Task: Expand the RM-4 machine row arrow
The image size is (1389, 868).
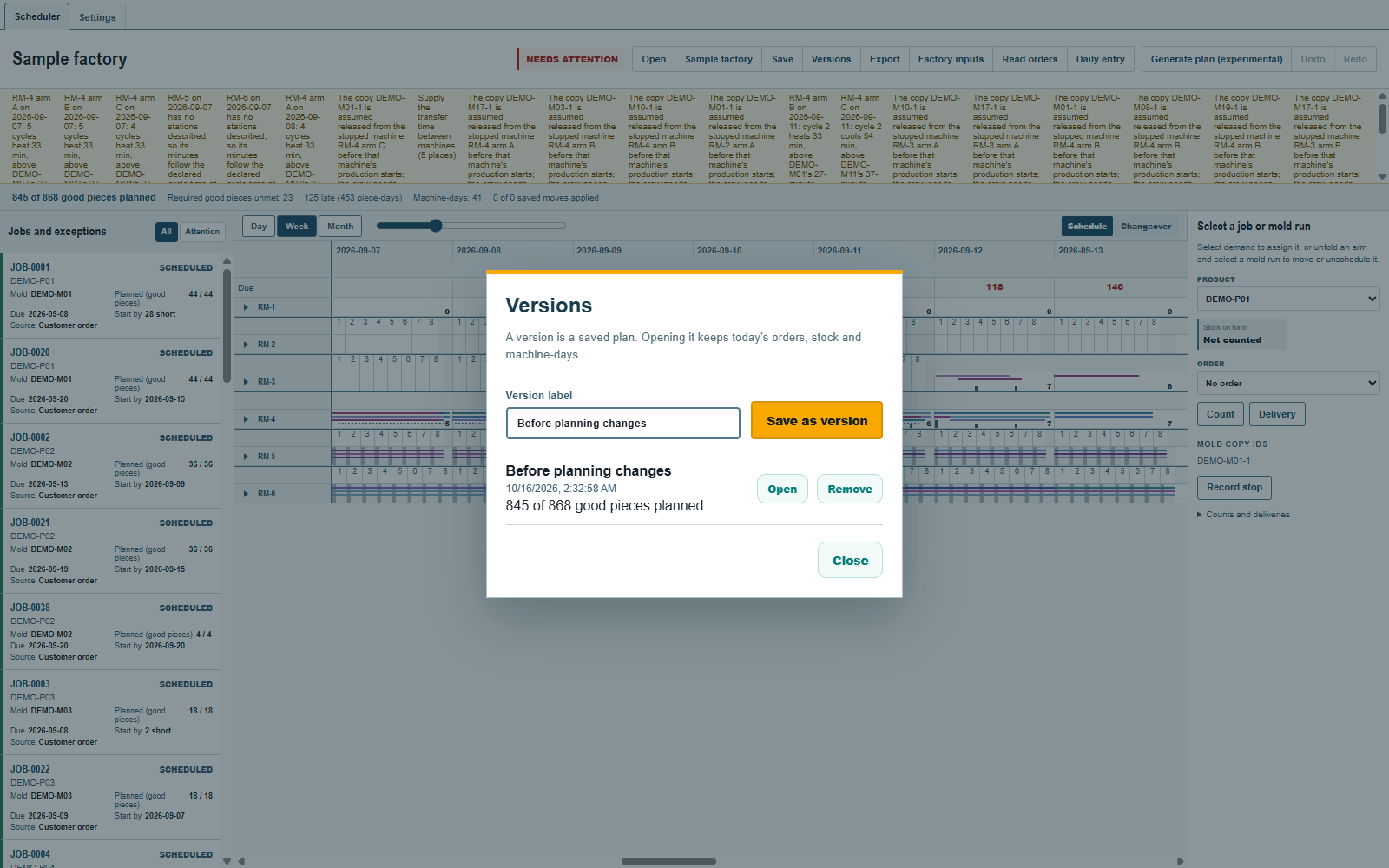Action: click(246, 419)
